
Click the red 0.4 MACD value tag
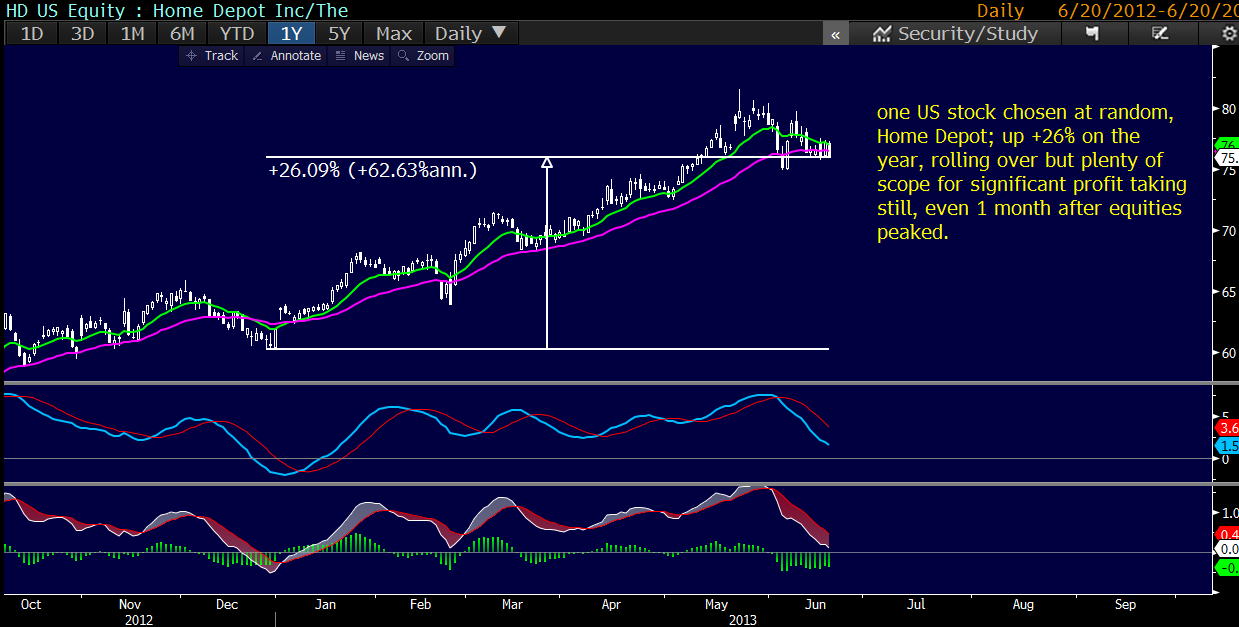point(1227,534)
